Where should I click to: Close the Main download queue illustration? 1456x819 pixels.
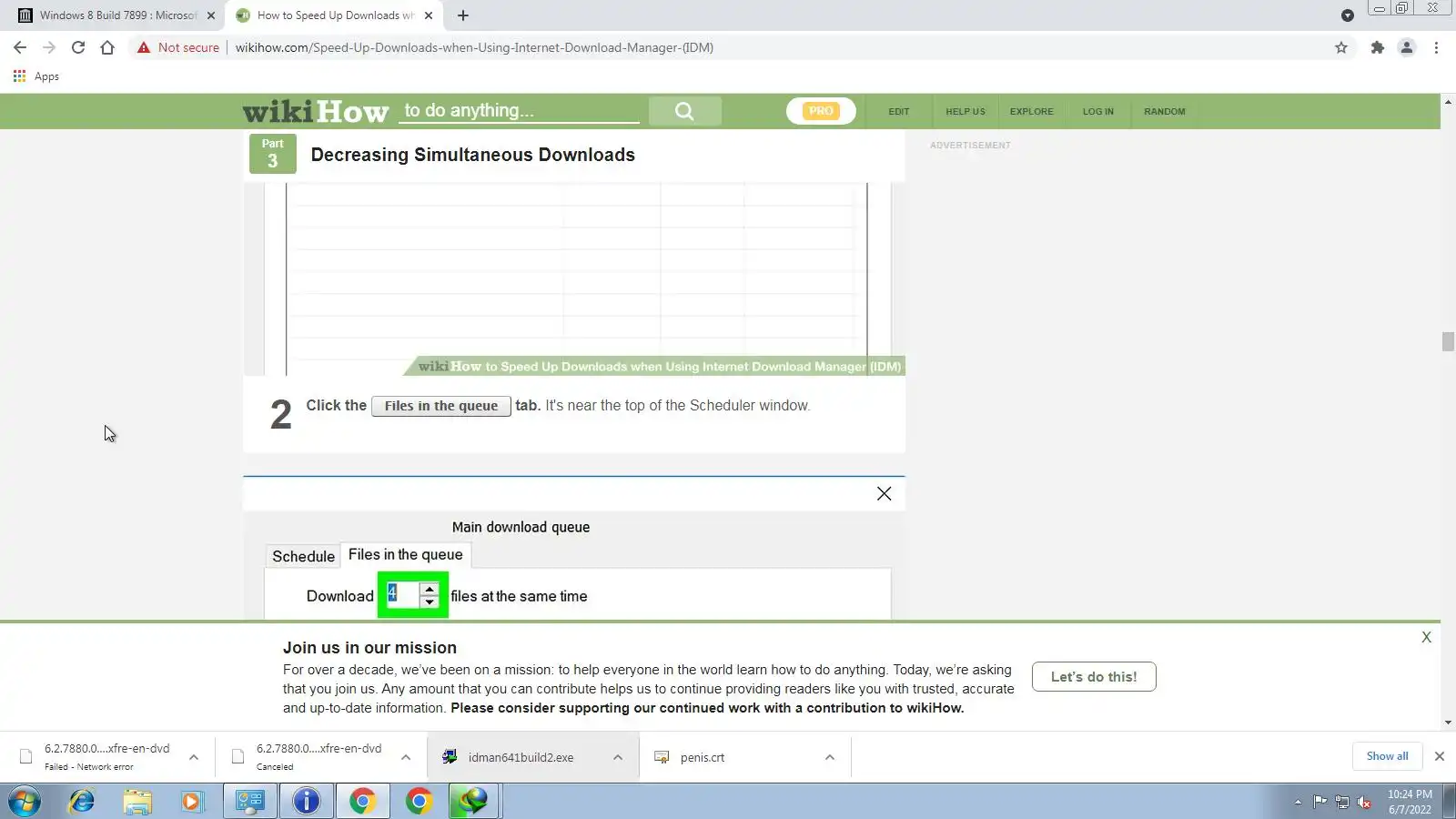pos(884,493)
